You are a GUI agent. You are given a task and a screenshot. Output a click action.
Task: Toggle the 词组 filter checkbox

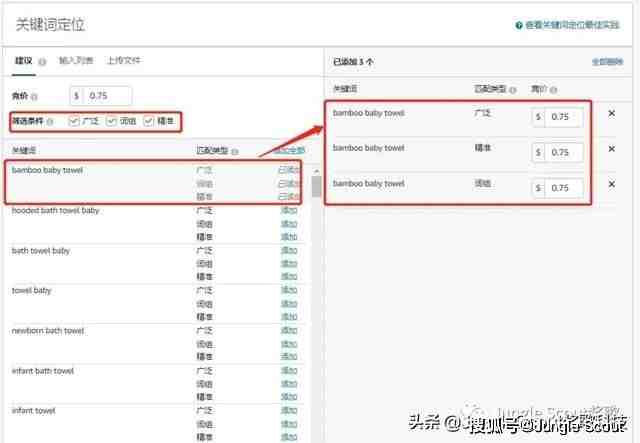(x=111, y=121)
